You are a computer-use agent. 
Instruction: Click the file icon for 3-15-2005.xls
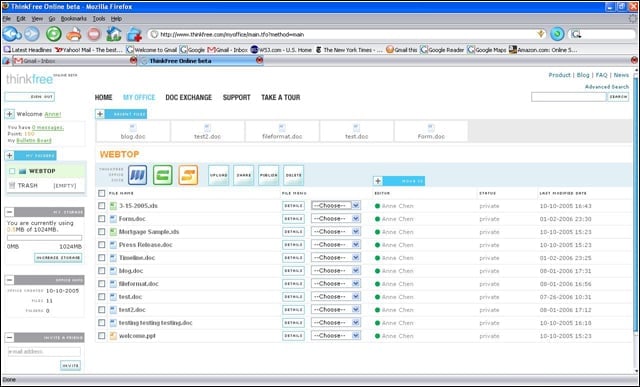pyautogui.click(x=113, y=206)
